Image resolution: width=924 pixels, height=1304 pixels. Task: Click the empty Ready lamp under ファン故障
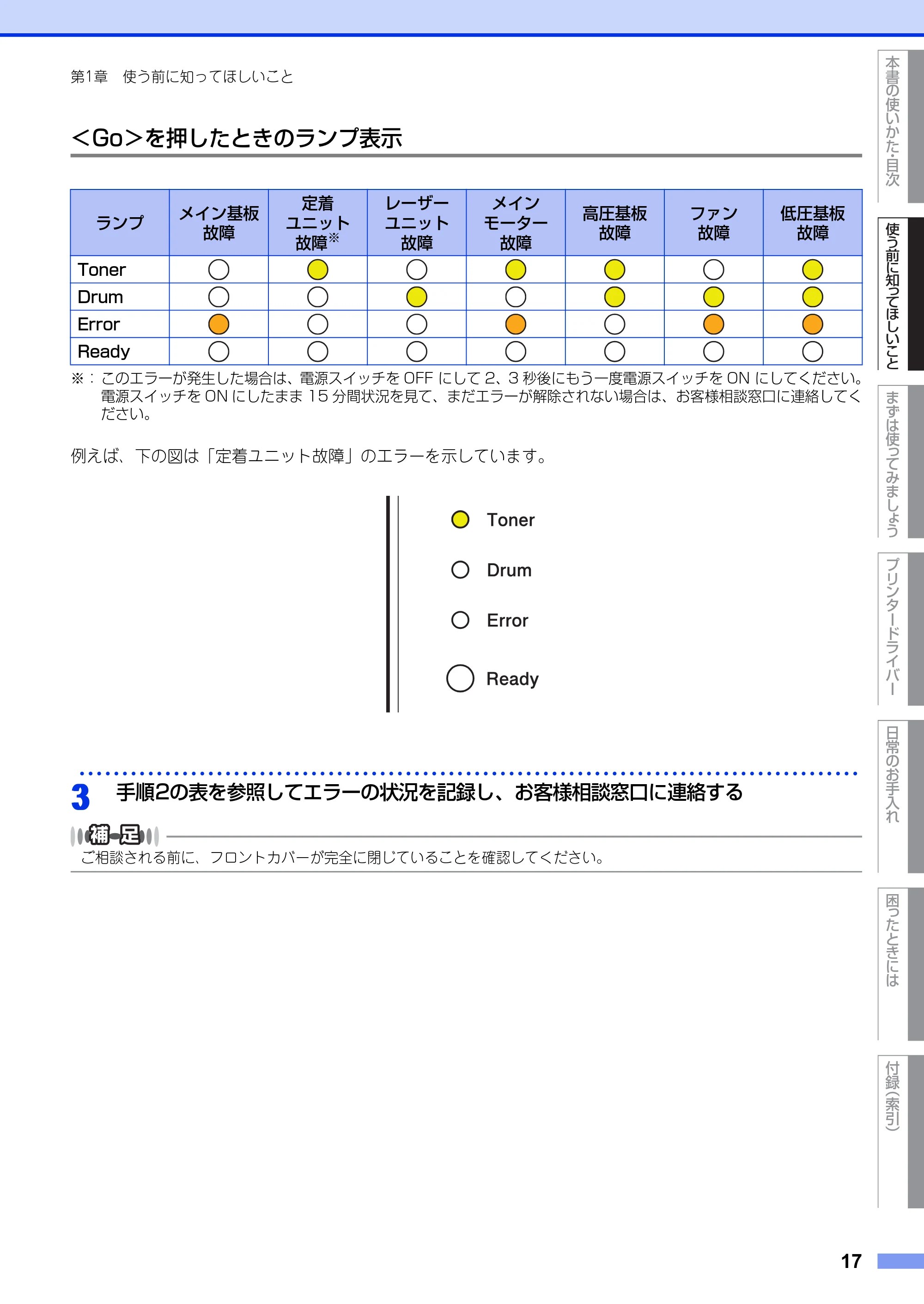(713, 352)
